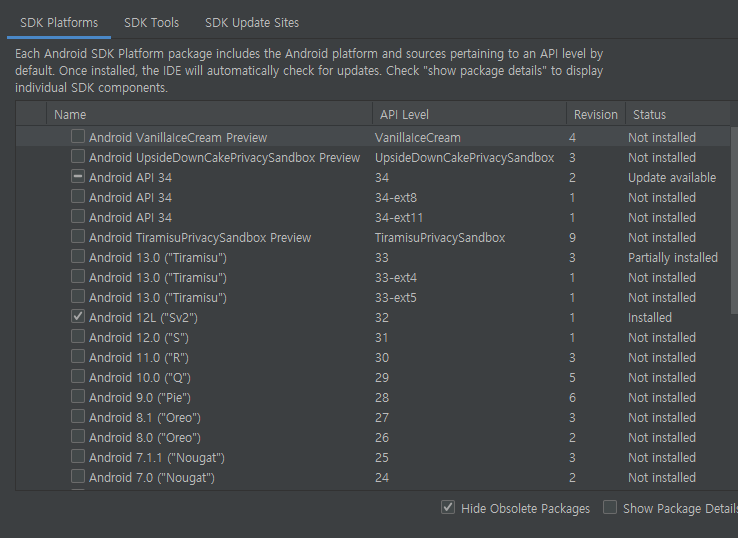Toggle the Android API 34 update checkbox

[x=78, y=177]
